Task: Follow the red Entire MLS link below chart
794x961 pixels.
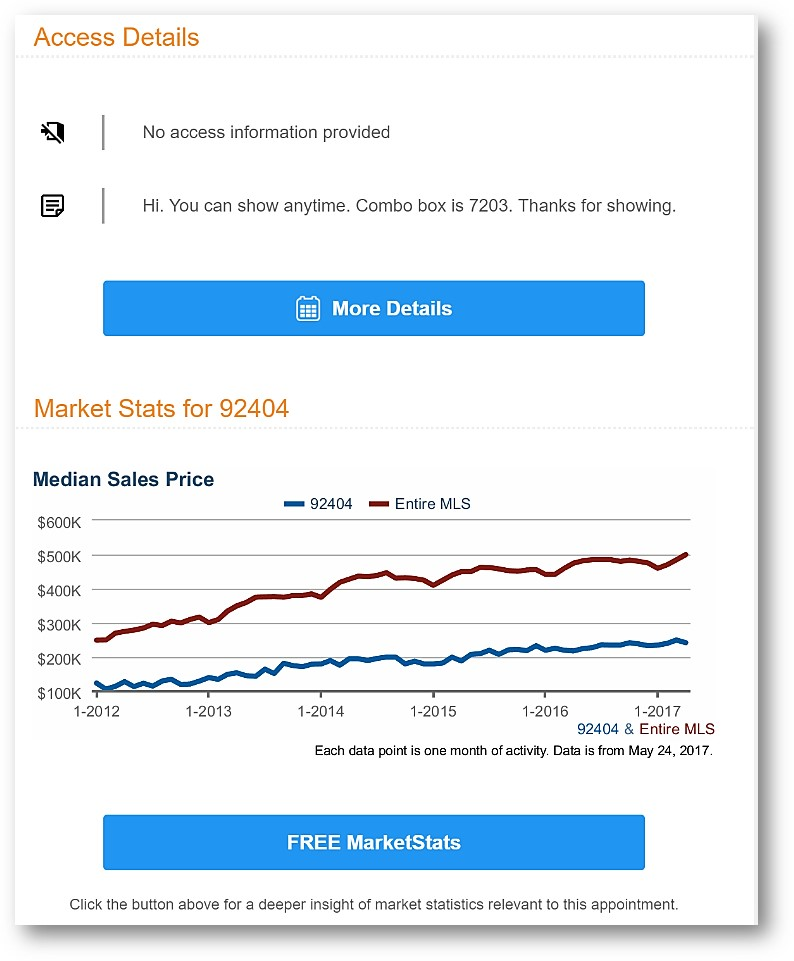Action: 676,729
